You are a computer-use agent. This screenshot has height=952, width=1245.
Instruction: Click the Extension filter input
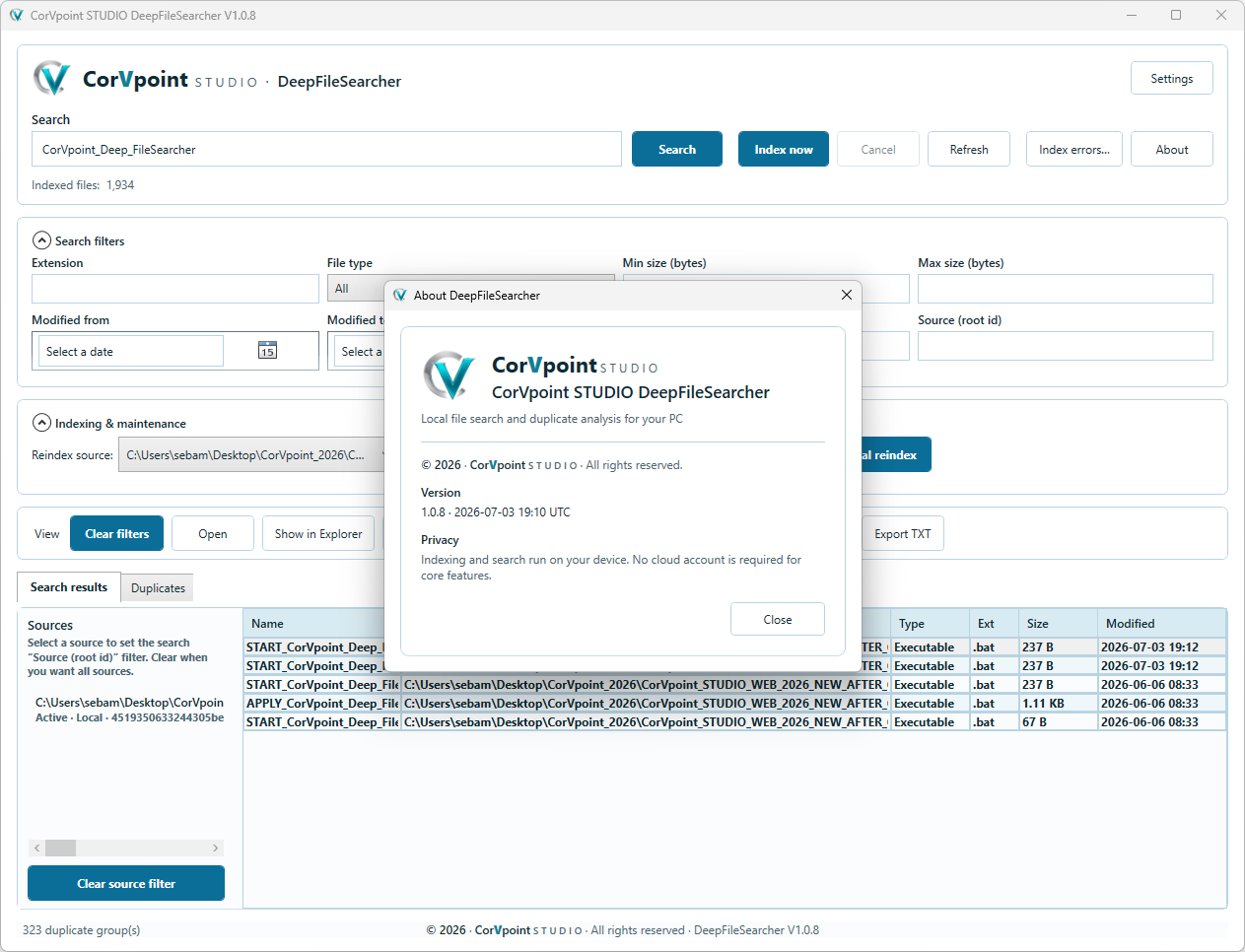(x=175, y=289)
